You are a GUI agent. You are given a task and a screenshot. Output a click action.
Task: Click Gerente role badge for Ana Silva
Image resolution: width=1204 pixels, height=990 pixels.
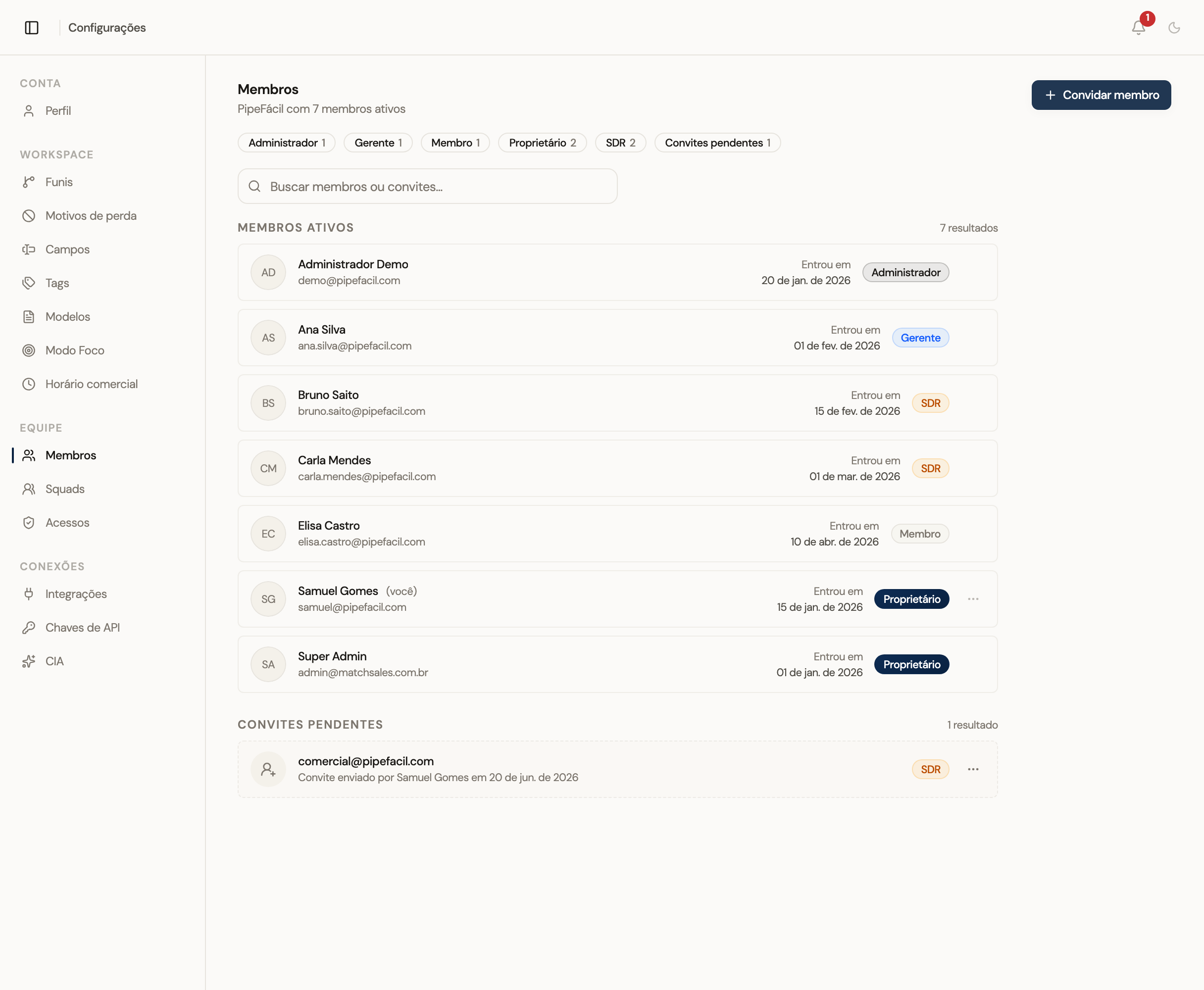[x=920, y=338]
